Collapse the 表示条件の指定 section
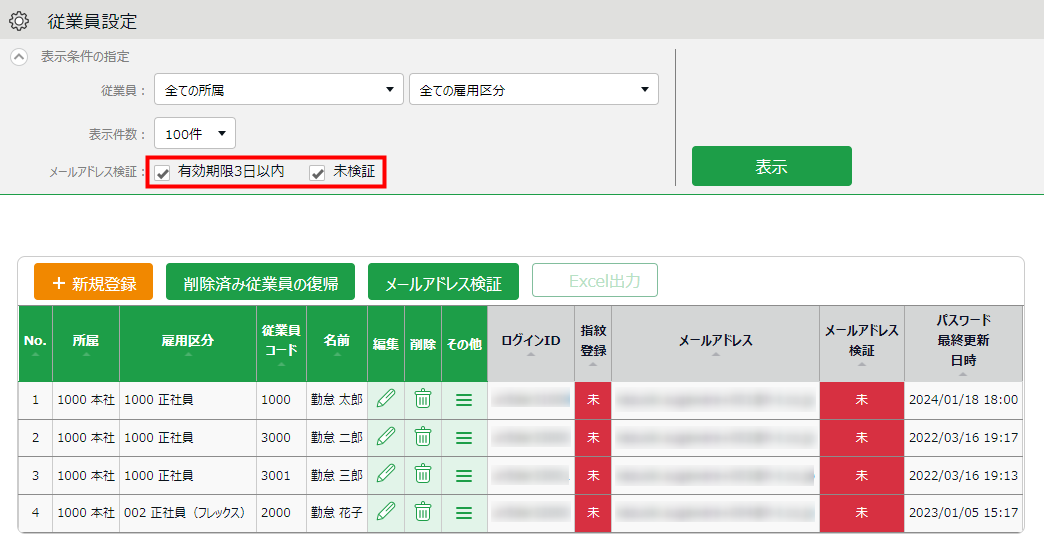Viewport: 1044px width, 555px height. (19, 57)
